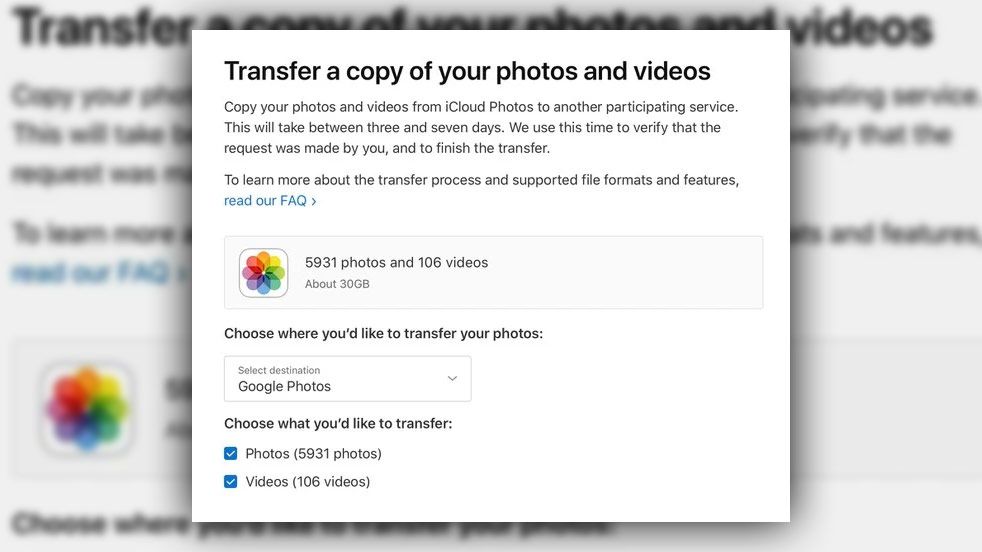
Task: Click the Photos (5931 photos) label text
Action: (x=313, y=454)
